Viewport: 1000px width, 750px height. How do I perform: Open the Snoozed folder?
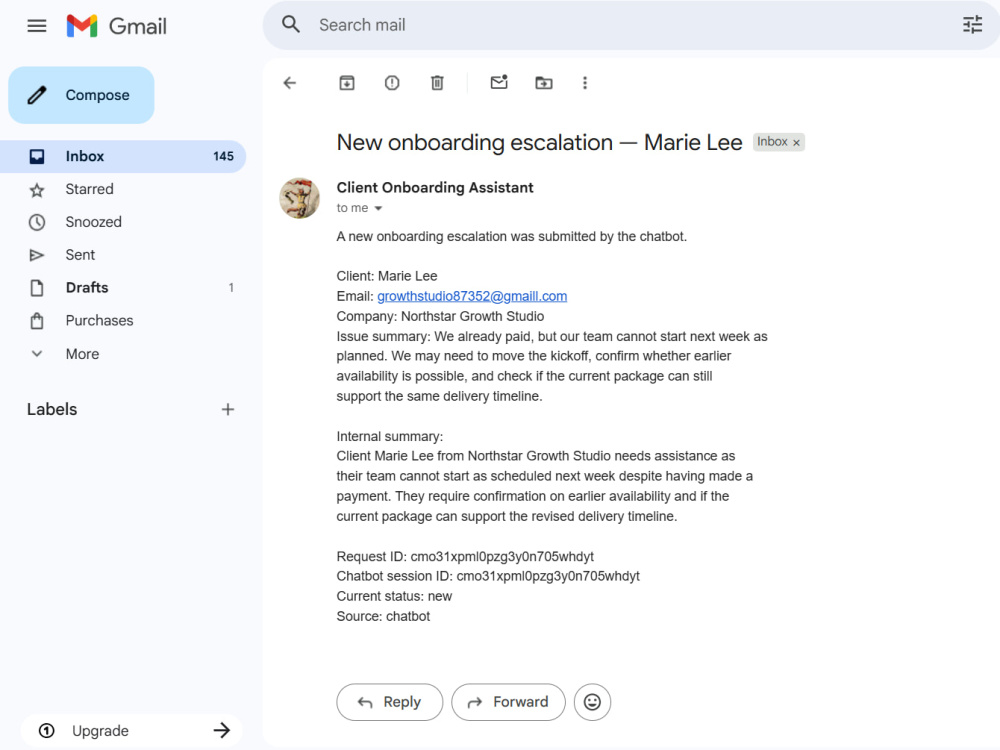[x=122, y=222]
